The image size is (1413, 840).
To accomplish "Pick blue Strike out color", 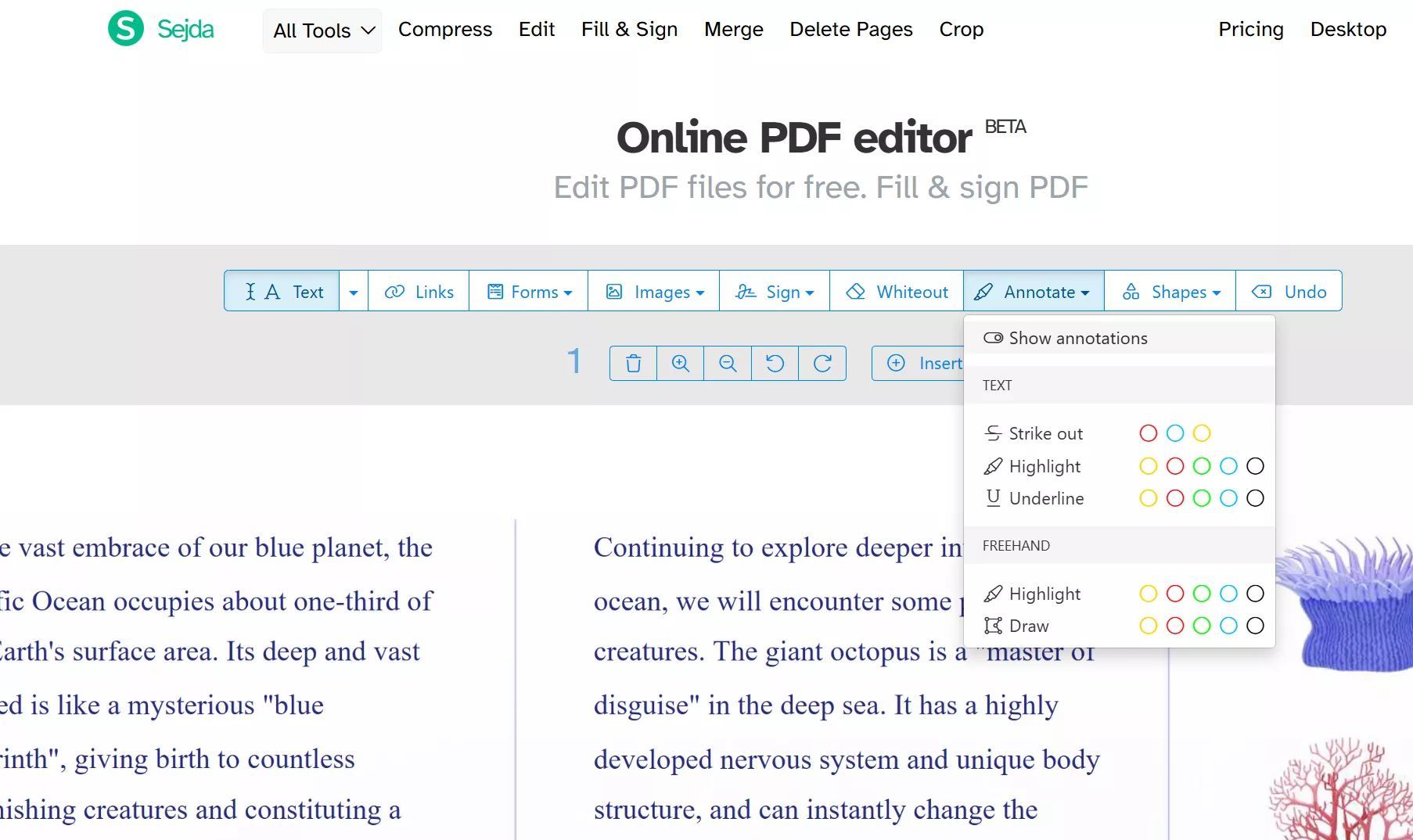I will click(x=1175, y=433).
